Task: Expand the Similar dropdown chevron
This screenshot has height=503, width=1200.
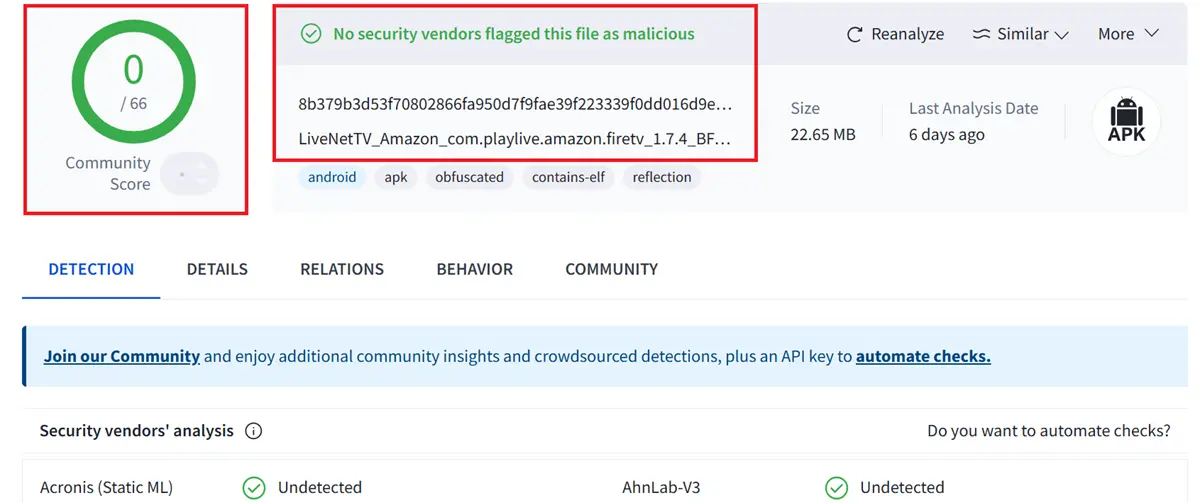Action: tap(1061, 35)
